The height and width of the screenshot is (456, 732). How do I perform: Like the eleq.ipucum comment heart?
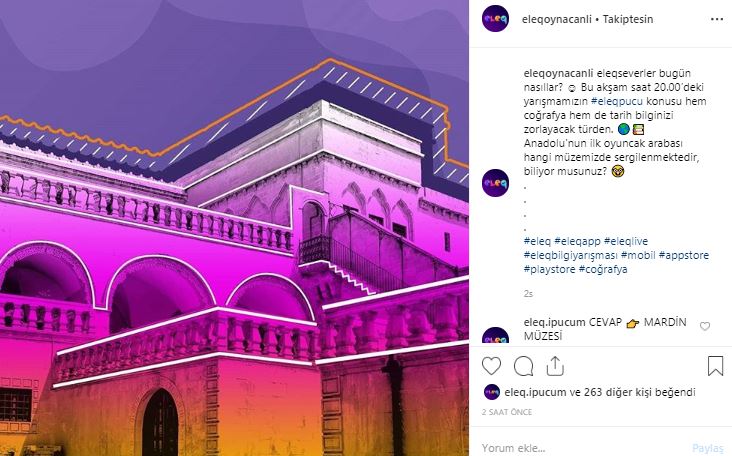(x=705, y=326)
